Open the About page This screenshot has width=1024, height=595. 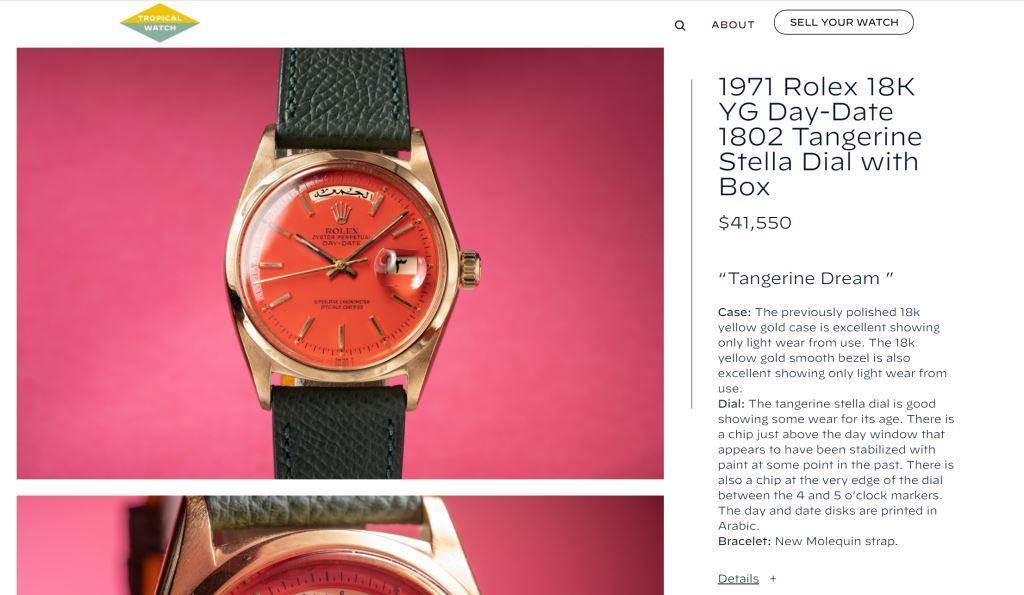(733, 25)
